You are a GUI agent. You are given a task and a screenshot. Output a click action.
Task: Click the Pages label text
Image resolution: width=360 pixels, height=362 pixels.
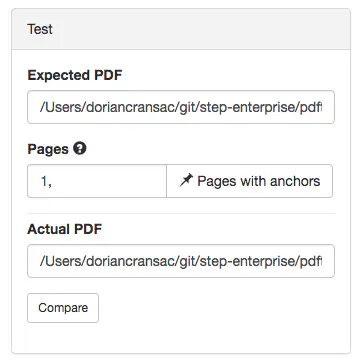tap(48, 149)
